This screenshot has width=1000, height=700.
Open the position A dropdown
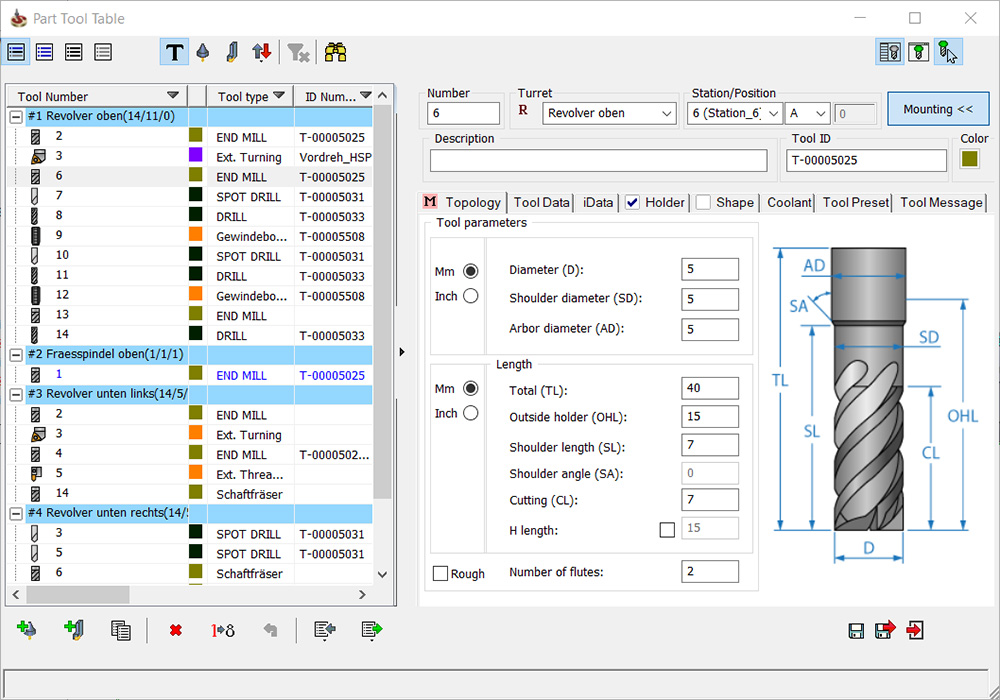pyautogui.click(x=807, y=113)
